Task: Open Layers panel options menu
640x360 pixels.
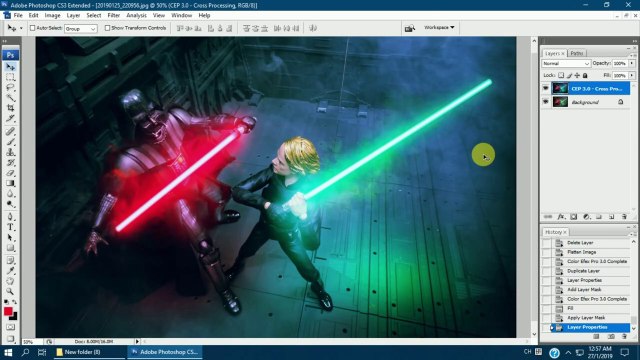Action: (x=633, y=55)
